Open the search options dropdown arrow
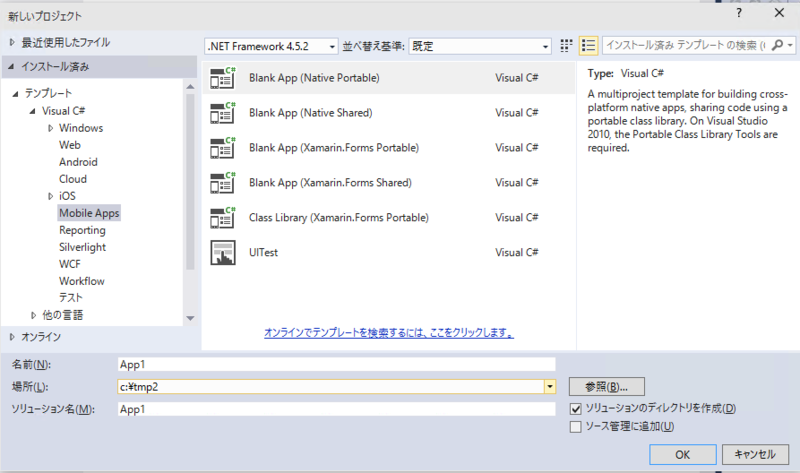This screenshot has width=800, height=473. [790, 45]
